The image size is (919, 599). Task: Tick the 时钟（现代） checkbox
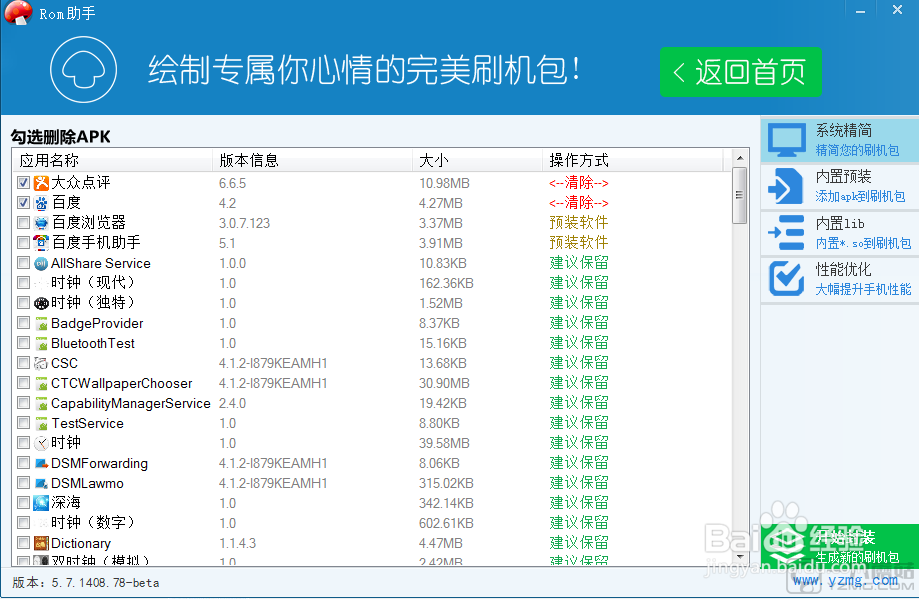23,283
